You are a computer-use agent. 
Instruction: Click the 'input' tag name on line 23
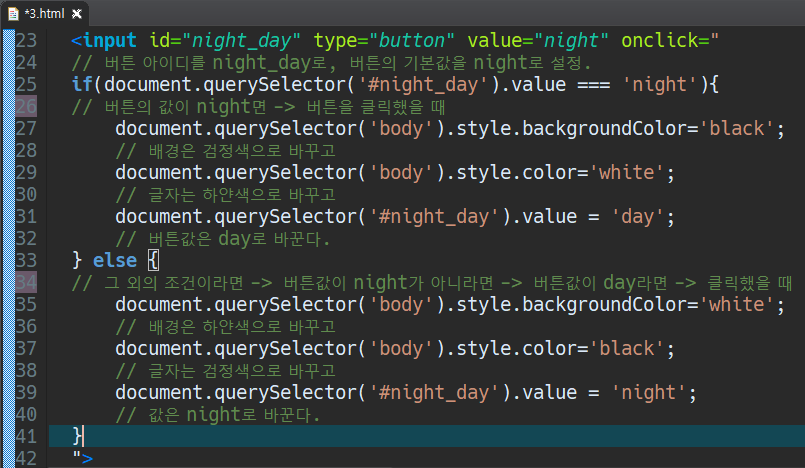click(109, 40)
